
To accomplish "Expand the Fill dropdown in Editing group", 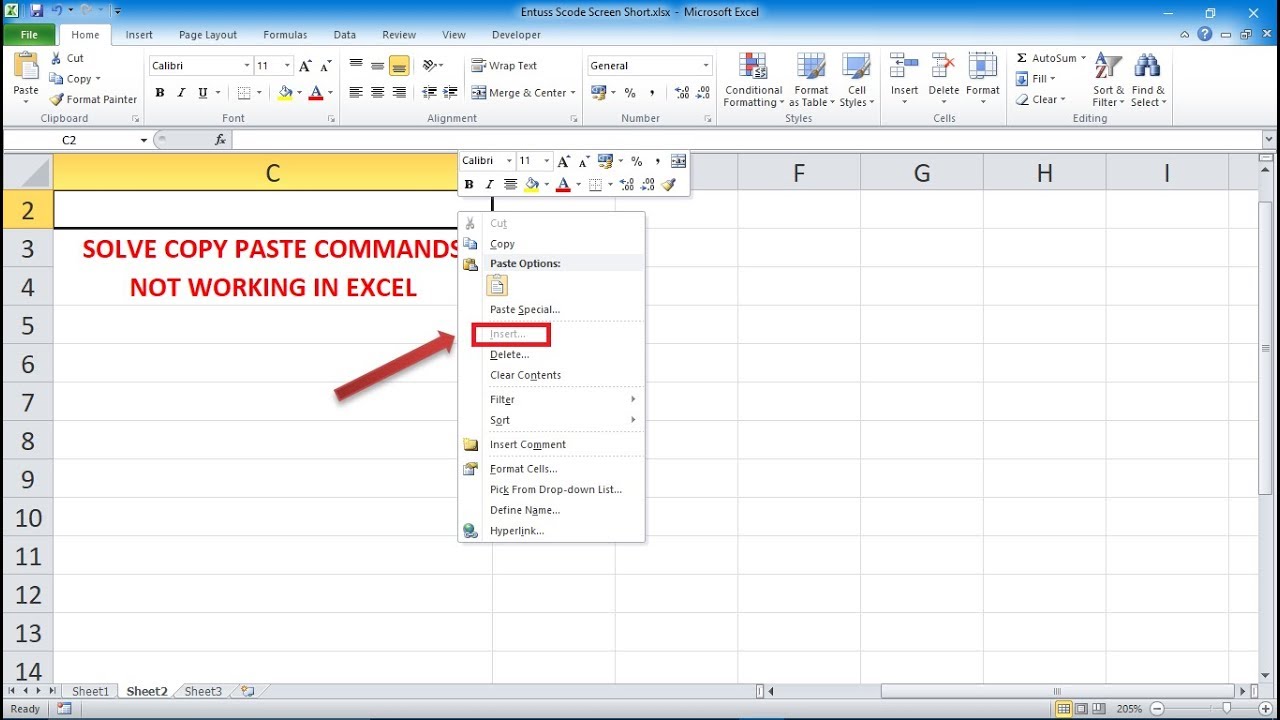I will click(x=1052, y=79).
